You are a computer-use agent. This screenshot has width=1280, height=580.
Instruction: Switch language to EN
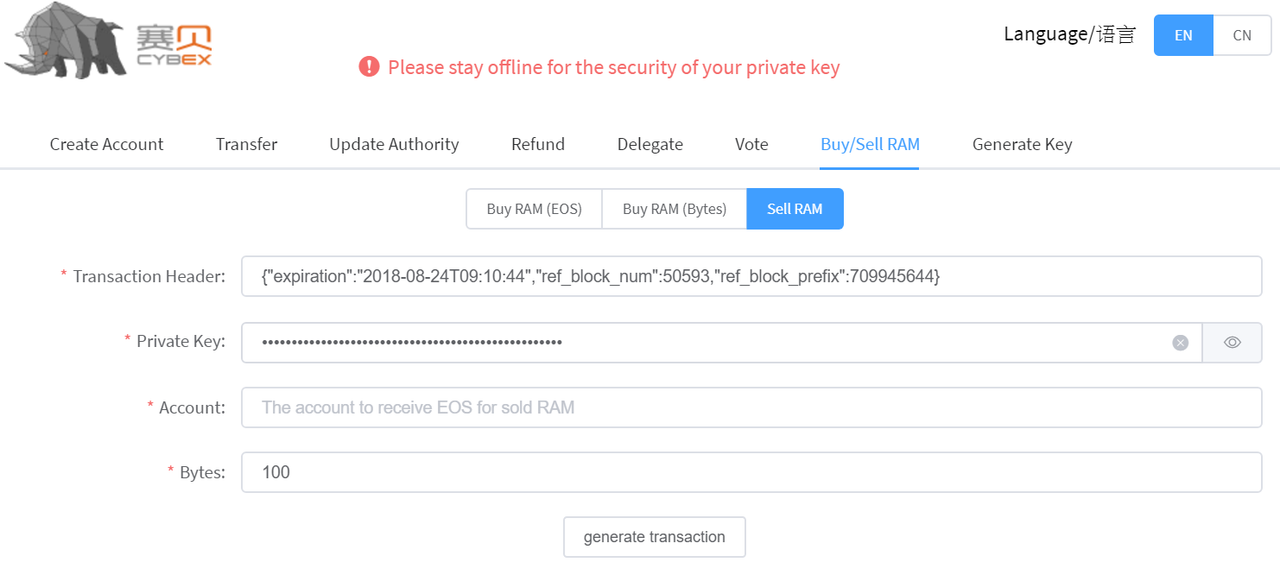pyautogui.click(x=1183, y=35)
